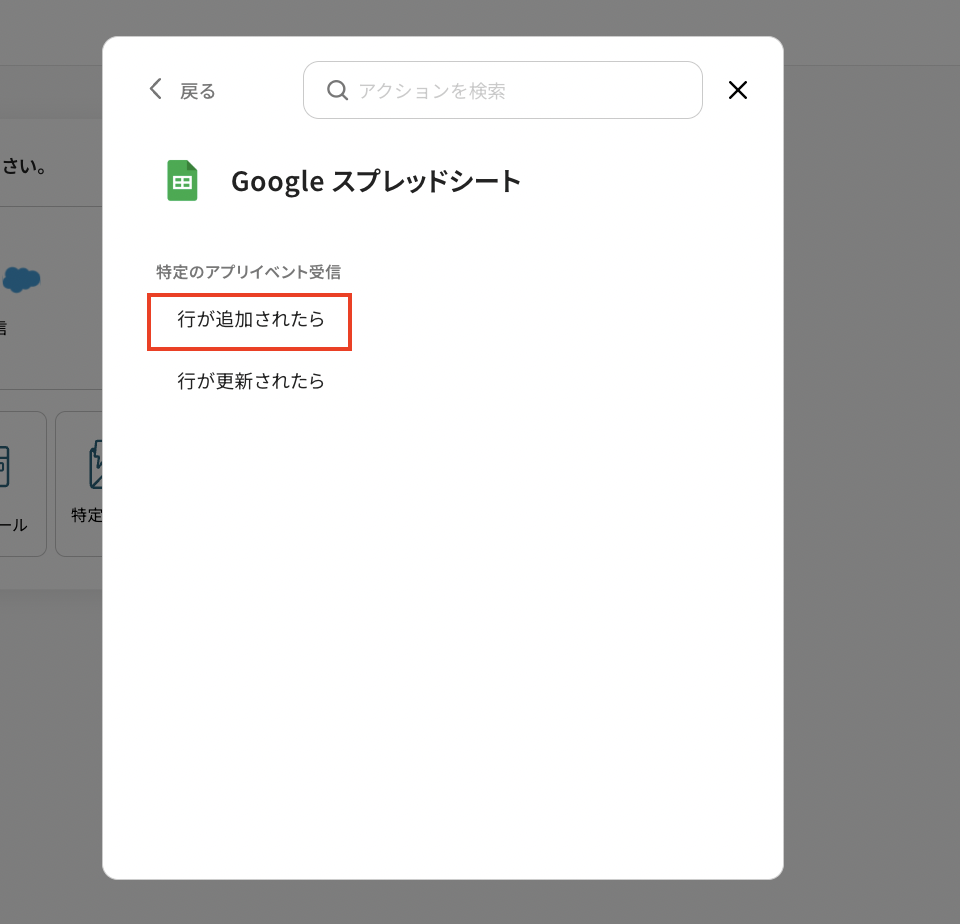Click the Google スプレッドシート title text
The height and width of the screenshot is (924, 960).
coord(375,181)
